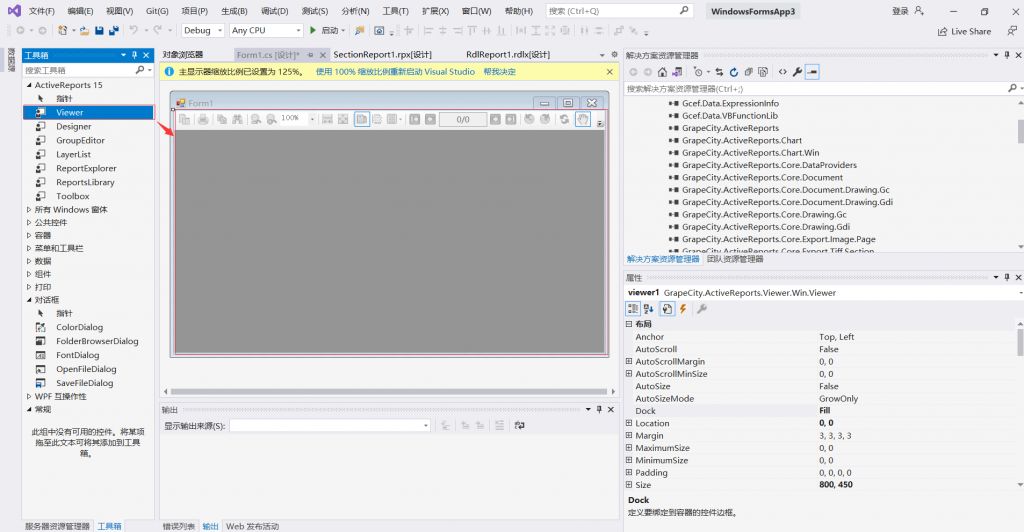Viewport: 1024px width, 532px height.
Task: Switch to RdlReport1.rdlx design tab
Action: 508,54
